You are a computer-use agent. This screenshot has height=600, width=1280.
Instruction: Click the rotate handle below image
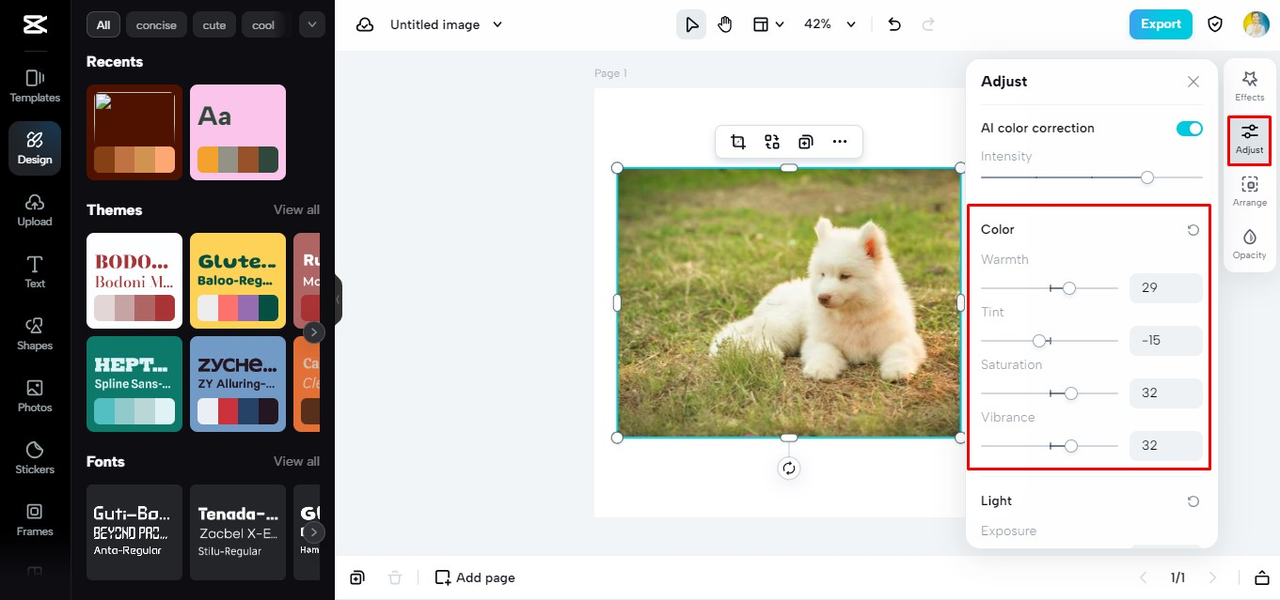[x=789, y=468]
